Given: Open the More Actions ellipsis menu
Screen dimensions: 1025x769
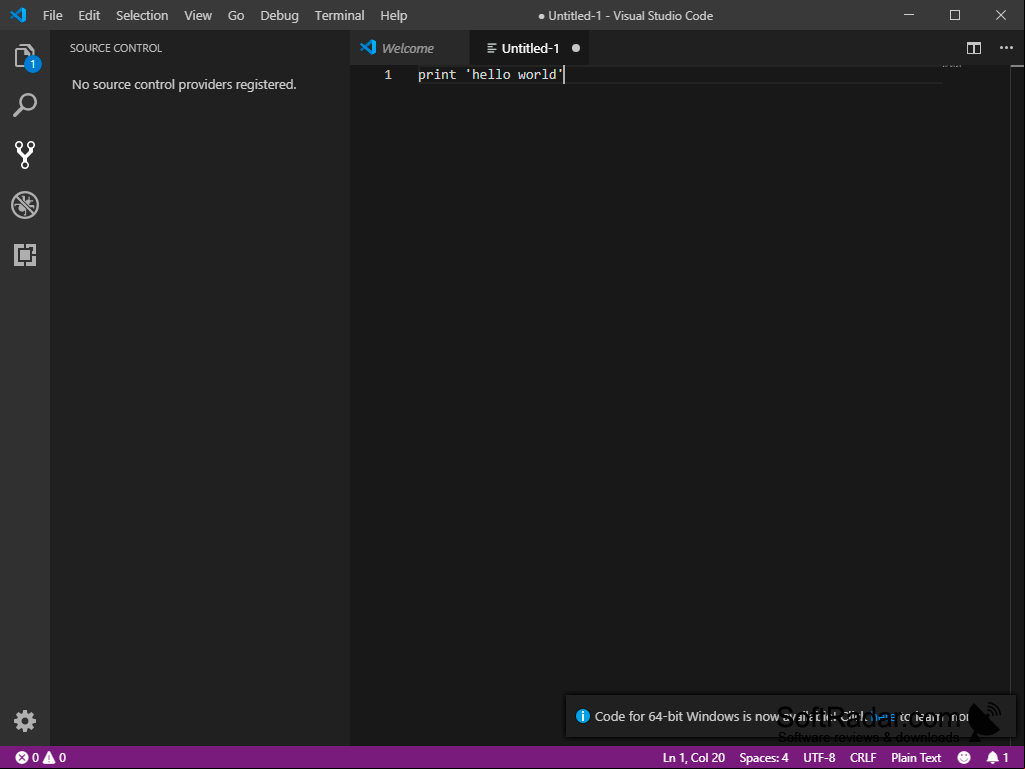Looking at the screenshot, I should [1006, 48].
